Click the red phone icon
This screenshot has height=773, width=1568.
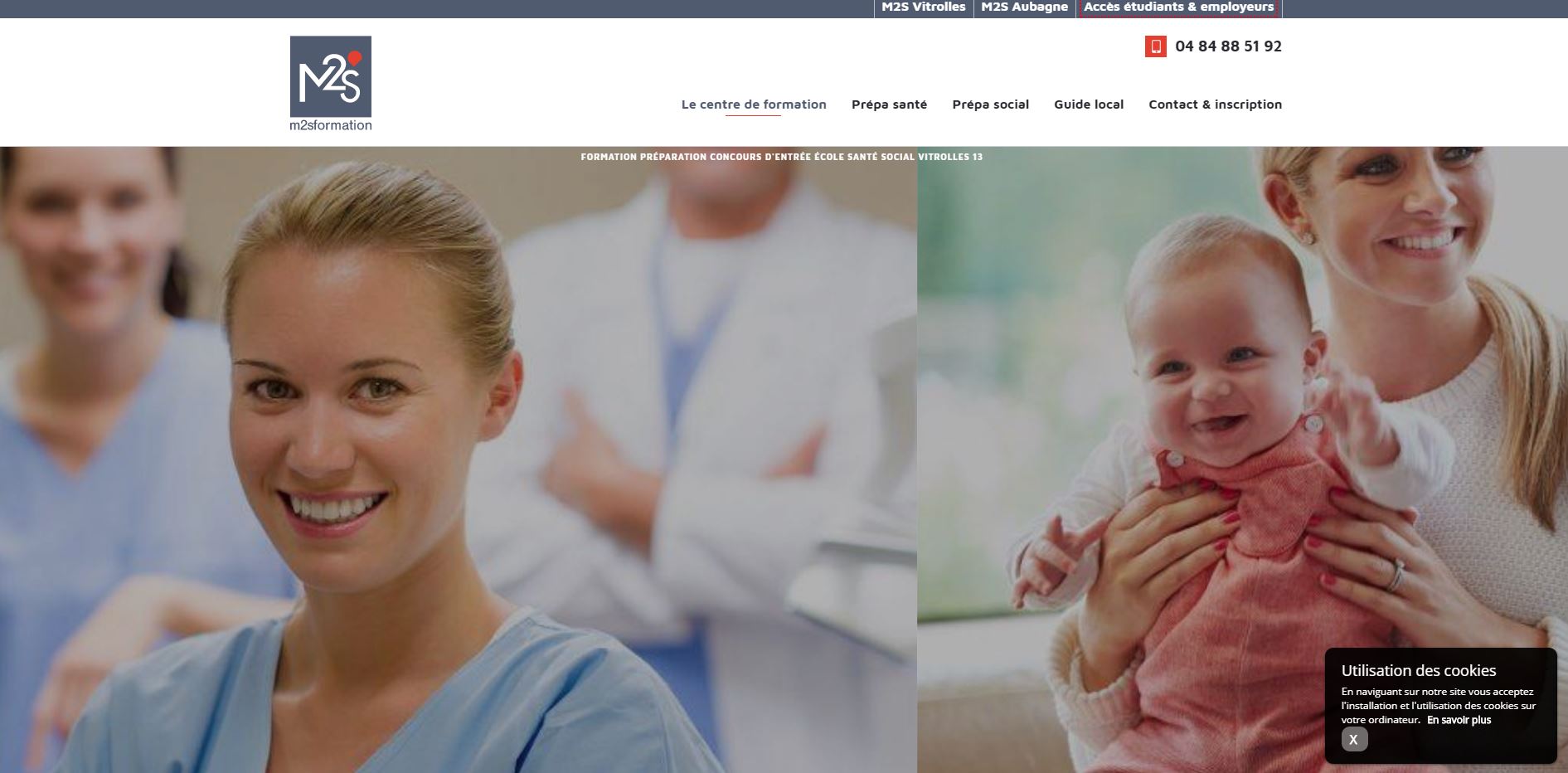pyautogui.click(x=1156, y=46)
